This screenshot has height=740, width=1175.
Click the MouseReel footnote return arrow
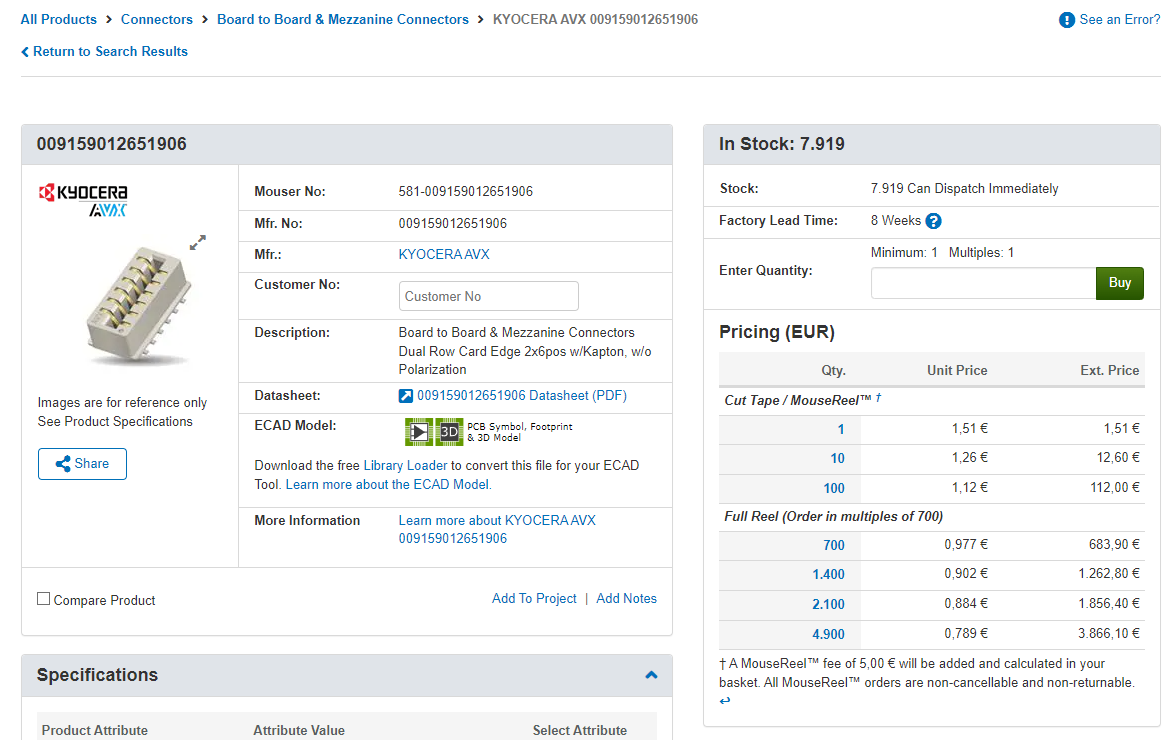(725, 701)
